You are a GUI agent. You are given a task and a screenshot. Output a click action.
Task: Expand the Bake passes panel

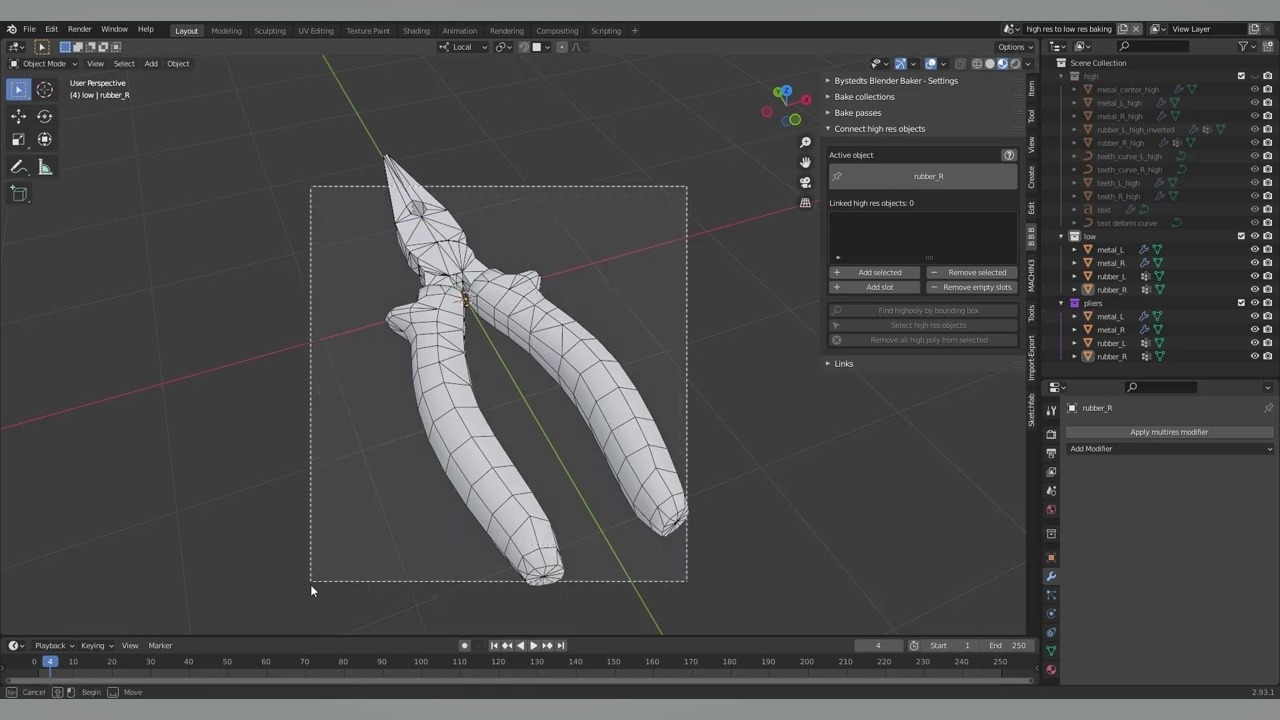click(x=857, y=113)
